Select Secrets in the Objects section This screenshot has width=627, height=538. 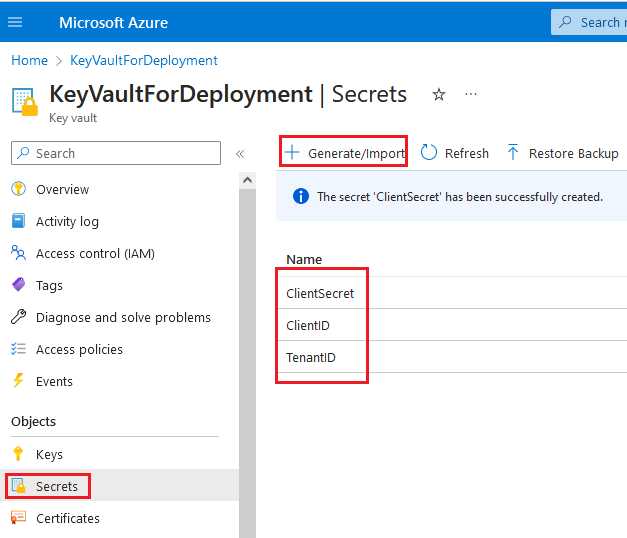pos(56,486)
